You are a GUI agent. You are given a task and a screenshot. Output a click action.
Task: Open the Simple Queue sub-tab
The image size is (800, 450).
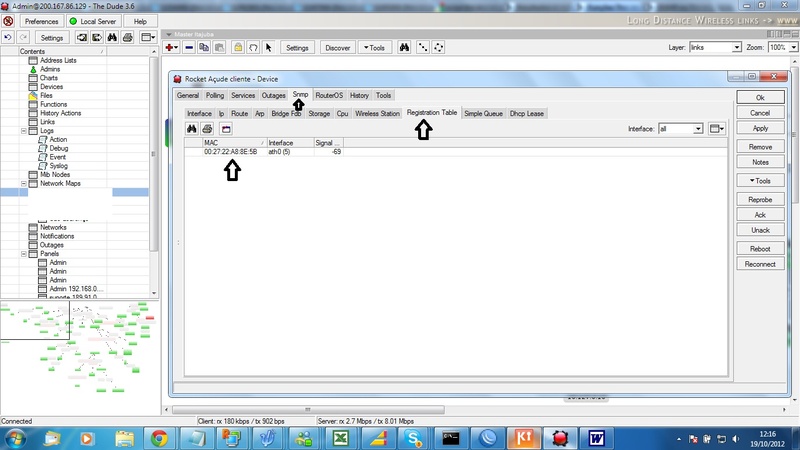tap(483, 113)
